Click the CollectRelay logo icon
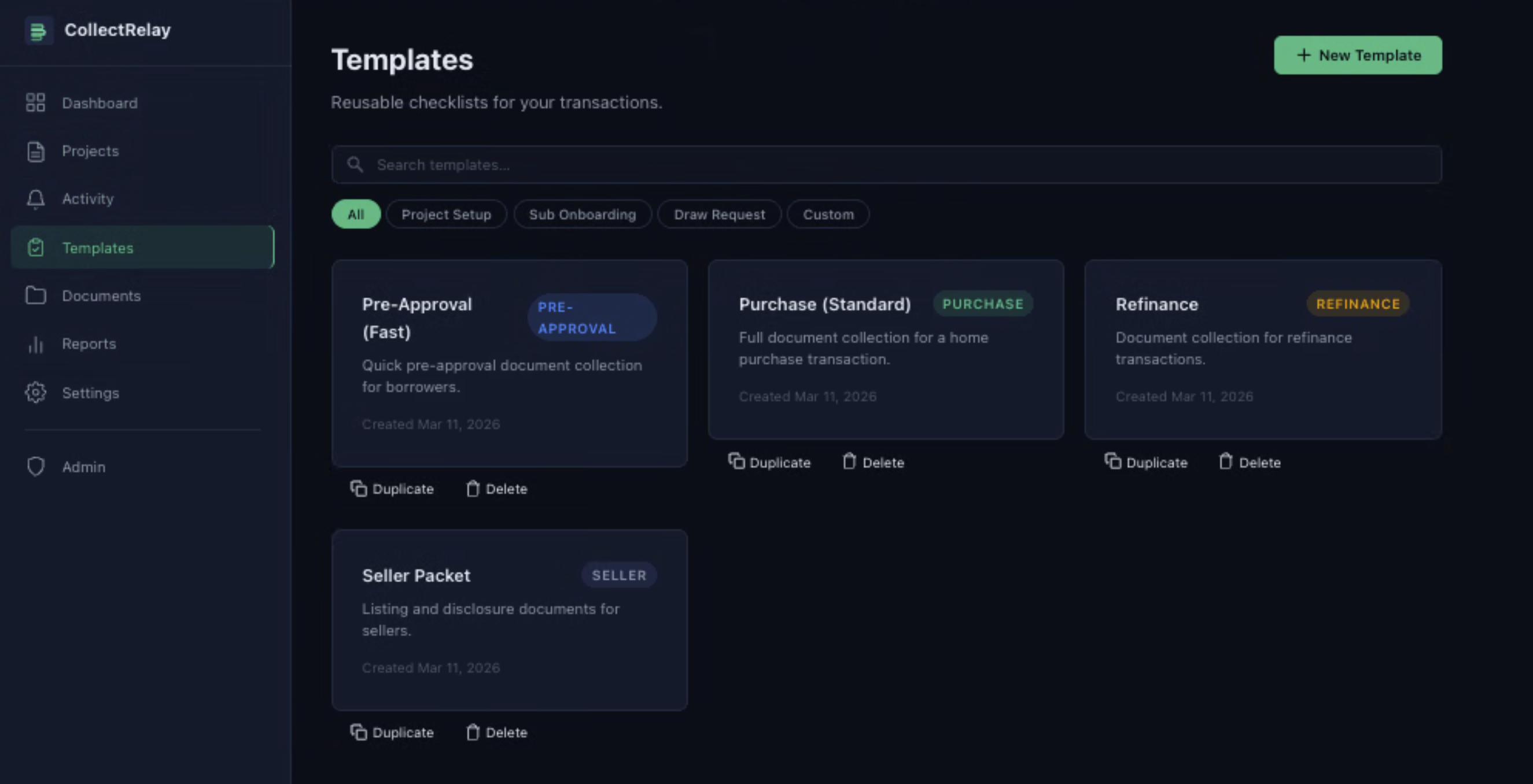 (38, 30)
